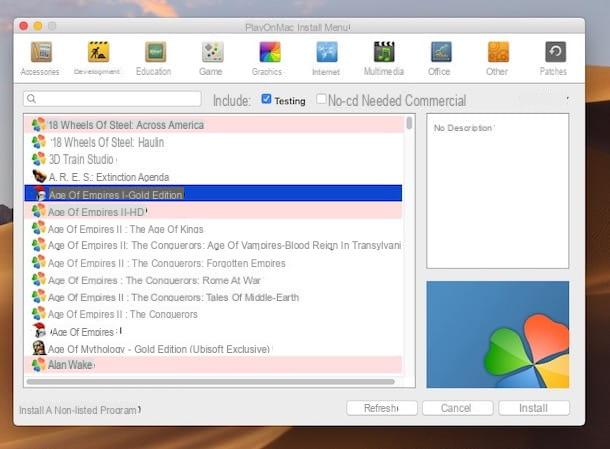610x449 pixels.
Task: Click icon beside 3D Train Studio
Action: click(39, 159)
